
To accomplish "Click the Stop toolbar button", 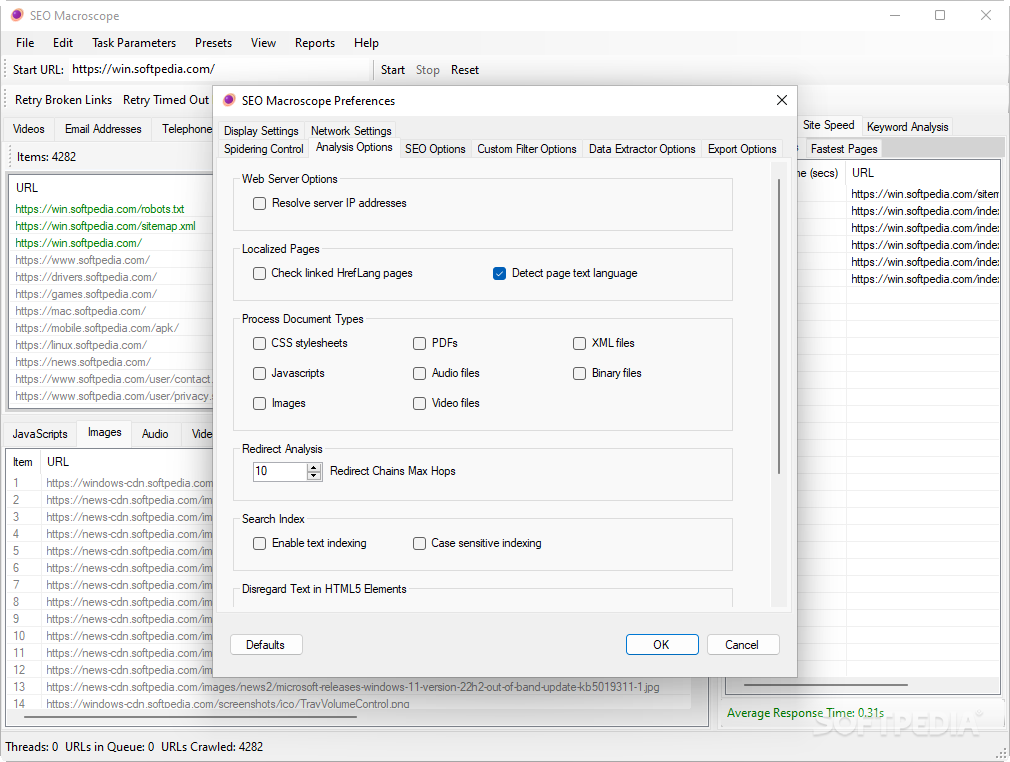I will pos(428,70).
